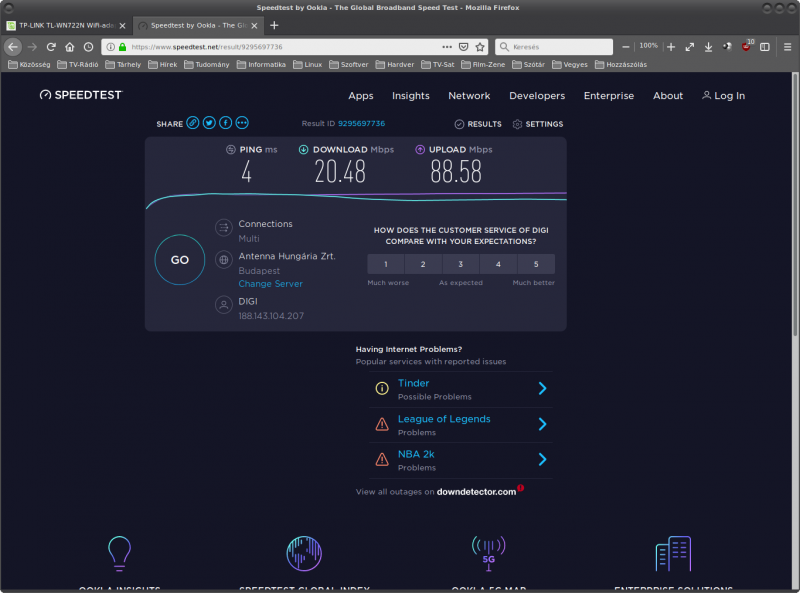
Task: Rate DIGI customer service 5
Action: tap(536, 264)
